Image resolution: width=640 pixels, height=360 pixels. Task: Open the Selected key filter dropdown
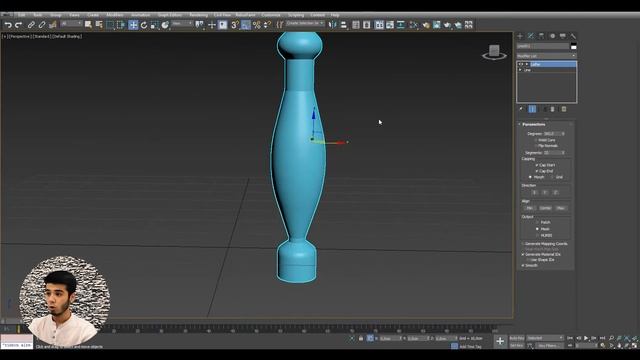point(545,338)
